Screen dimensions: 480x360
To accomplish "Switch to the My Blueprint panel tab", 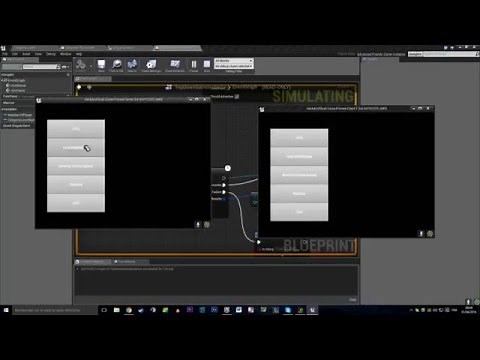I will (x=19, y=60).
